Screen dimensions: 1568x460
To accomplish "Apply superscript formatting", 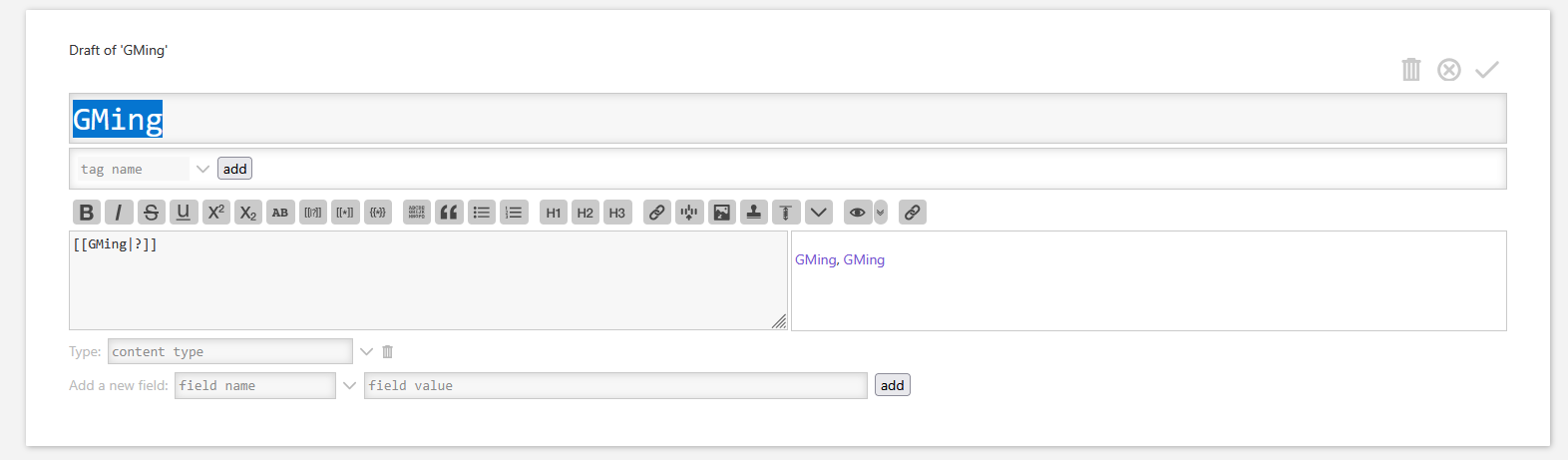I will (215, 213).
